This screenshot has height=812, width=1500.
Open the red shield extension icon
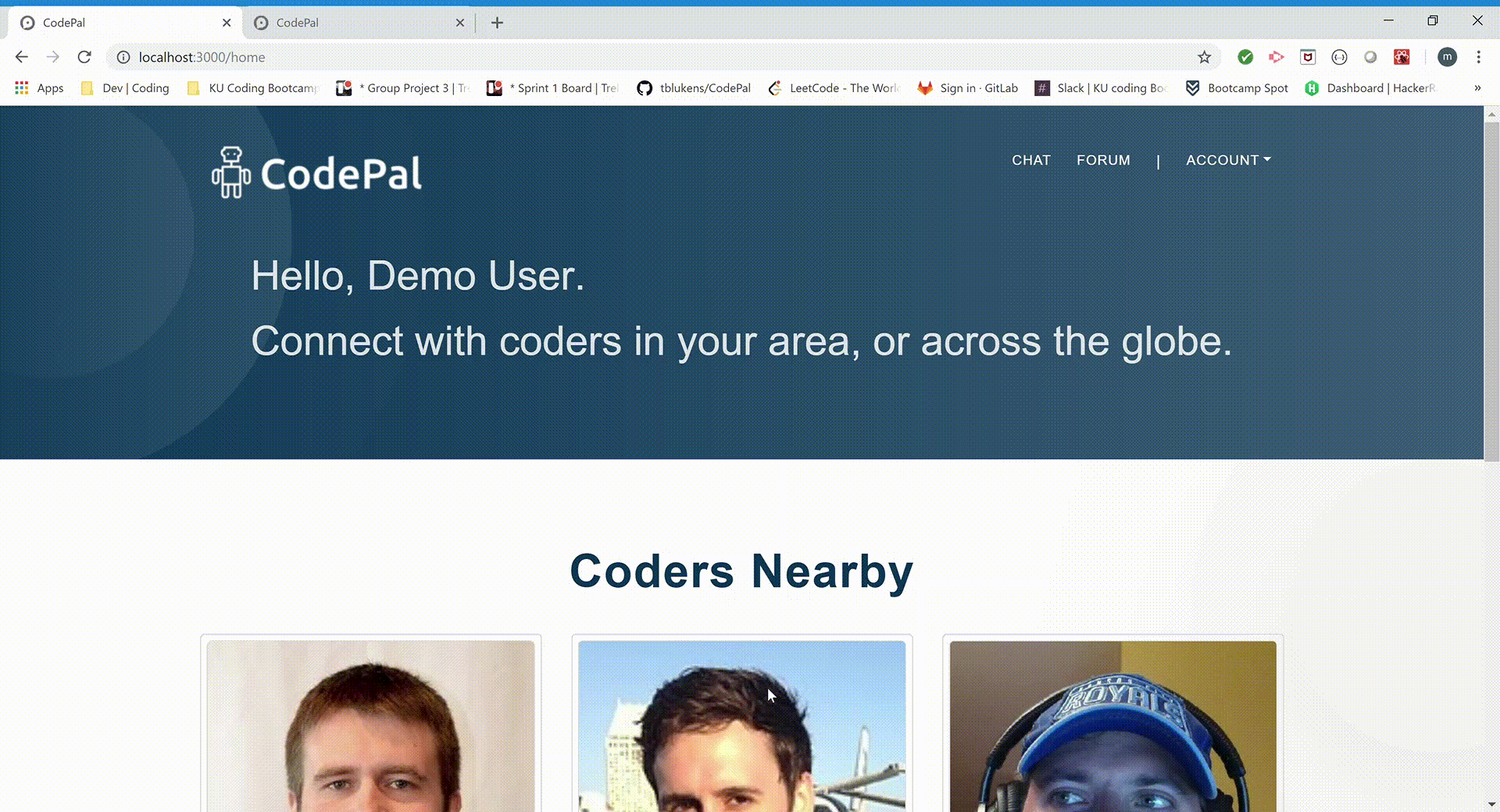pyautogui.click(x=1308, y=57)
